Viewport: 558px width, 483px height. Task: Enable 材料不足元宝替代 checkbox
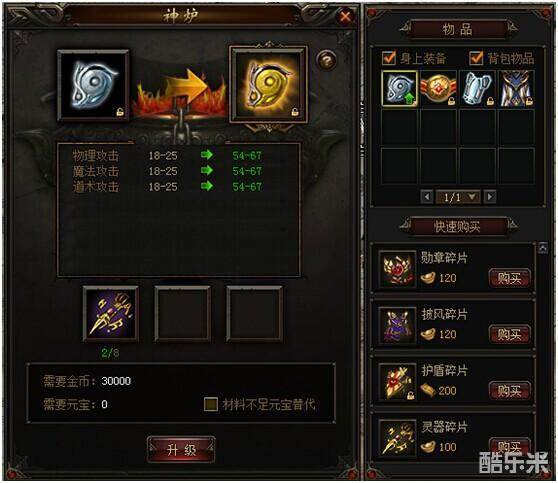[x=211, y=404]
